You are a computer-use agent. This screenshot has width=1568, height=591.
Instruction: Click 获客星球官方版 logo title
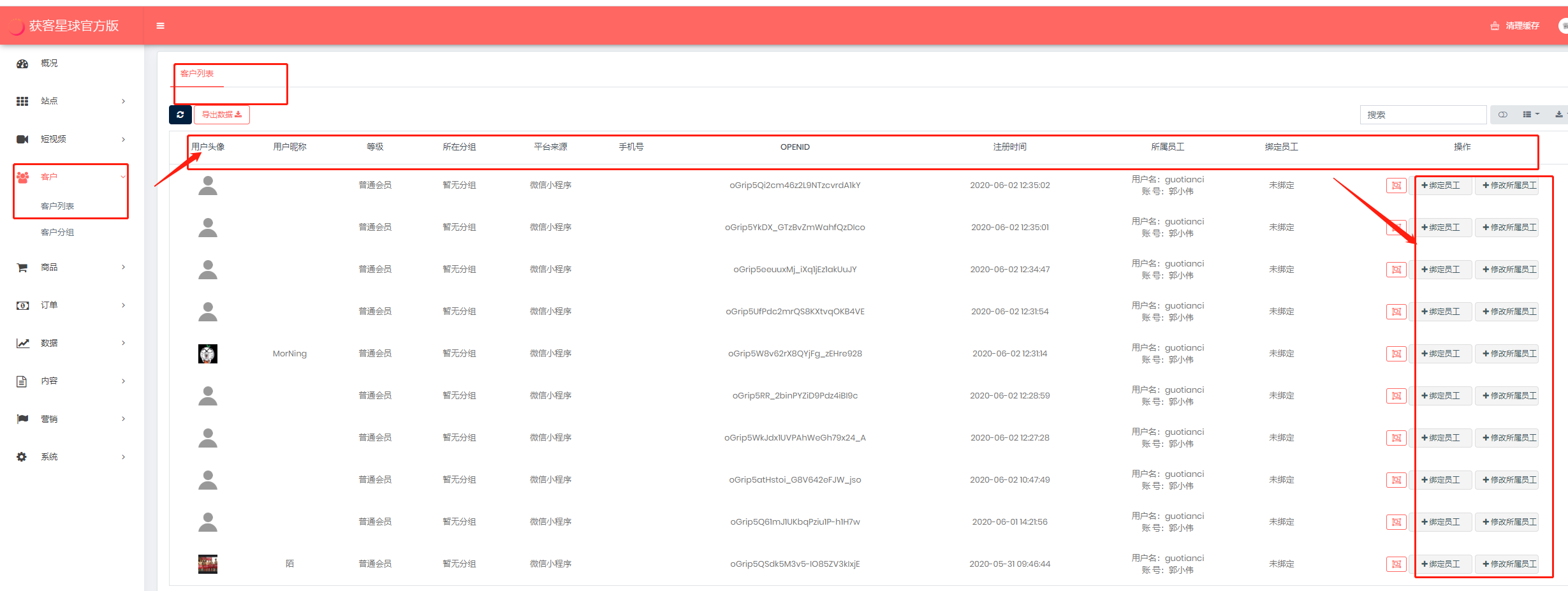(74, 26)
